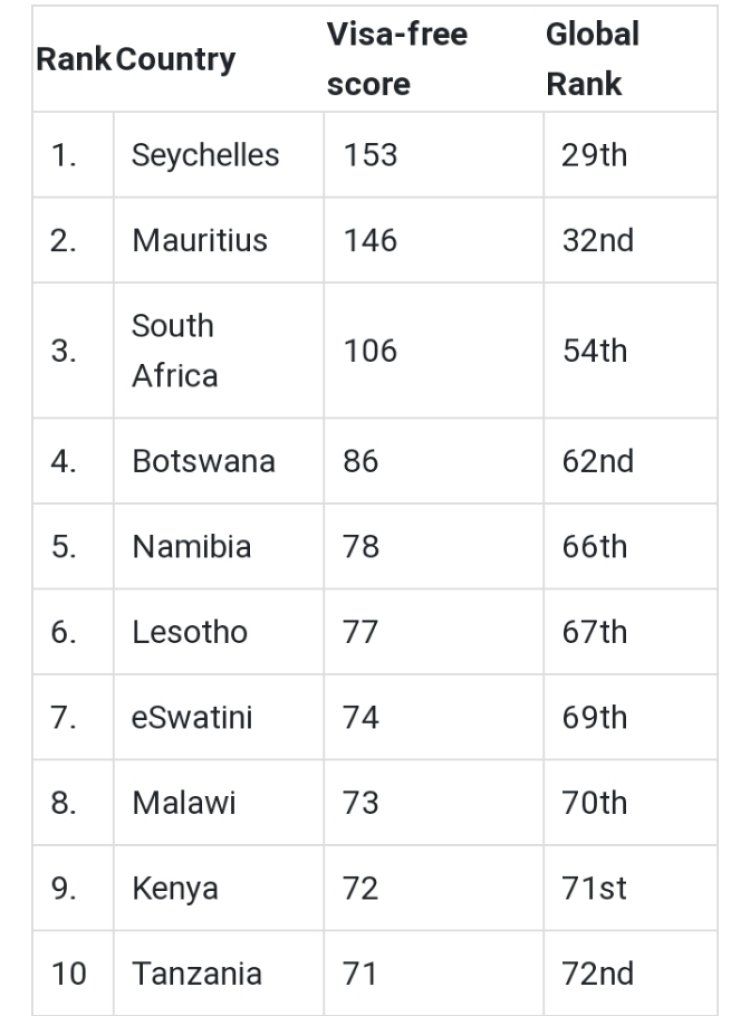The height and width of the screenshot is (1016, 750).
Task: Click the South Africa cell
Action: pyautogui.click(x=175, y=351)
